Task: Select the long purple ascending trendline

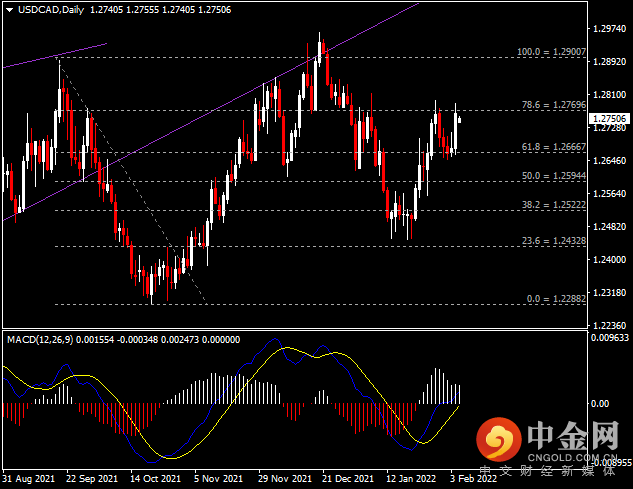Action: click(x=210, y=111)
